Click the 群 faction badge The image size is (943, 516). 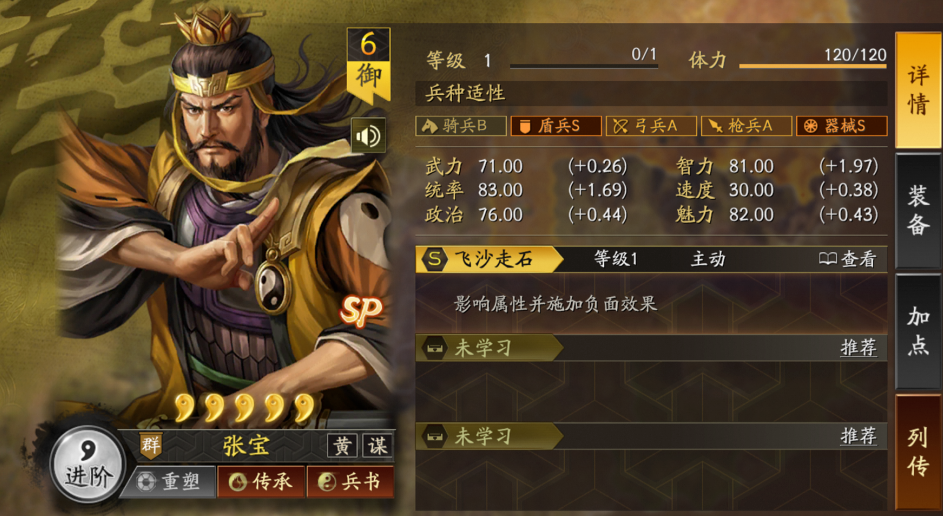pyautogui.click(x=150, y=445)
